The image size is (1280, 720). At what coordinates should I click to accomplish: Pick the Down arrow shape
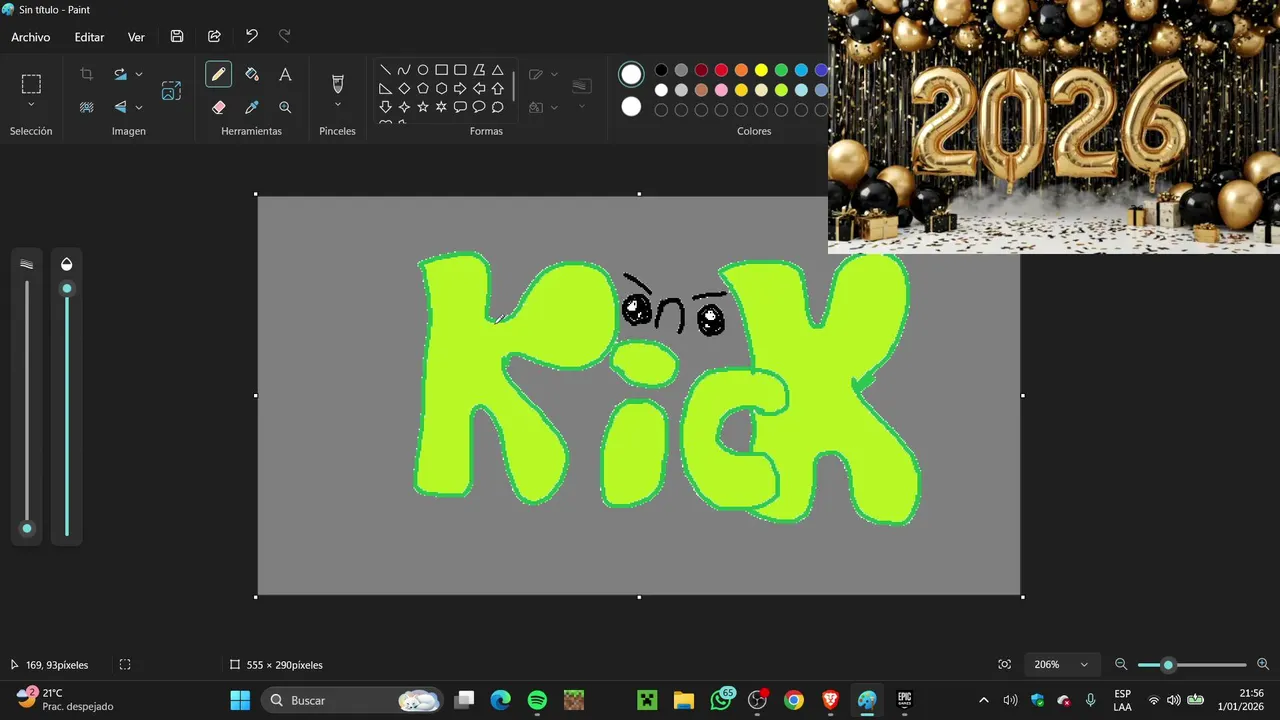[x=385, y=107]
